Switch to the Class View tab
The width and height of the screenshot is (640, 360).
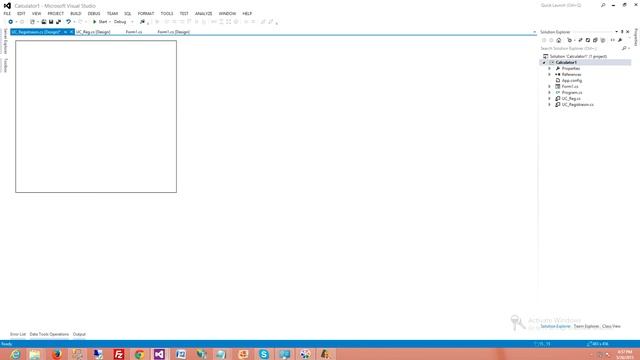tap(611, 326)
